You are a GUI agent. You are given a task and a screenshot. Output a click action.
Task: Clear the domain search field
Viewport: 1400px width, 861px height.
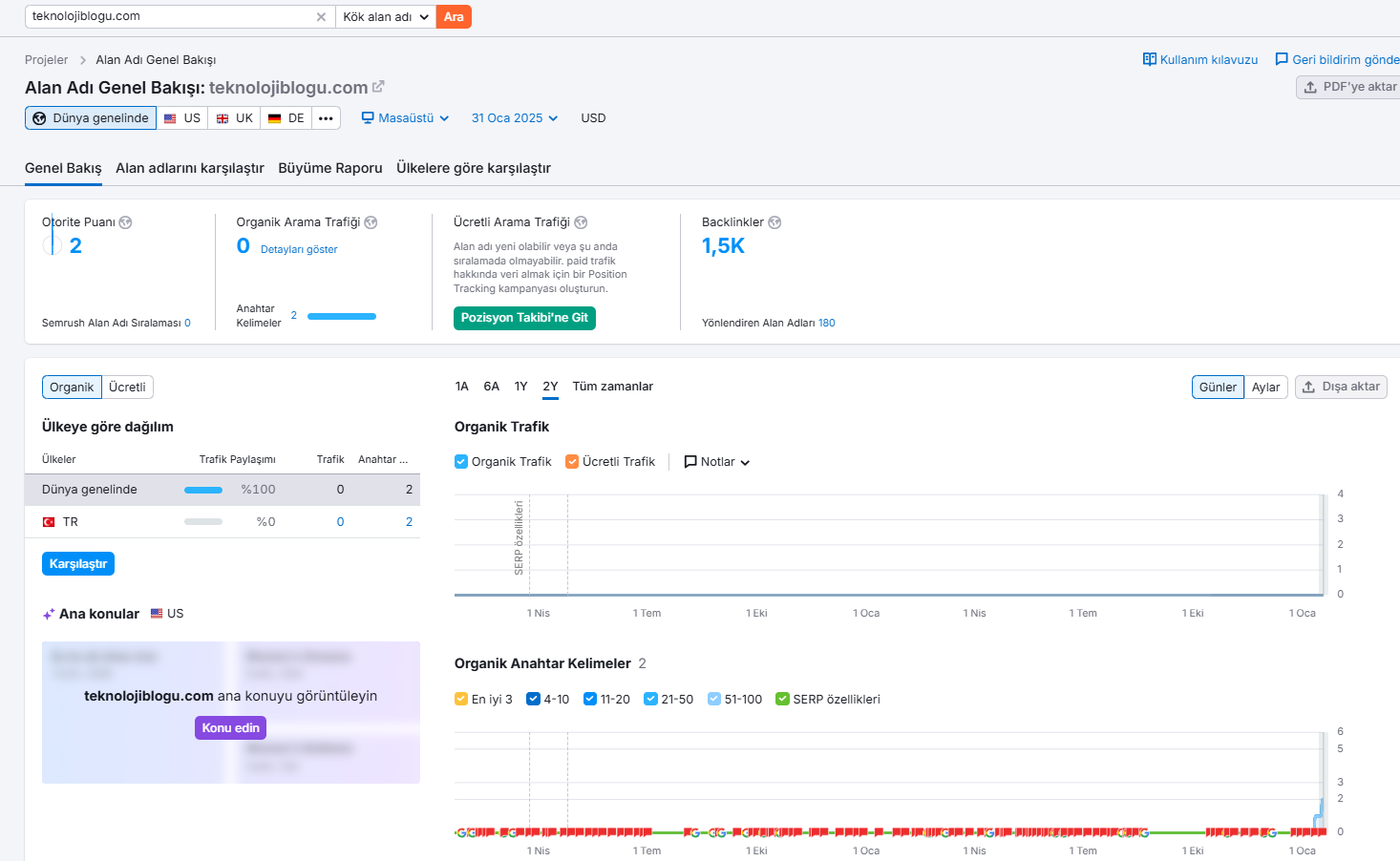pos(321,17)
